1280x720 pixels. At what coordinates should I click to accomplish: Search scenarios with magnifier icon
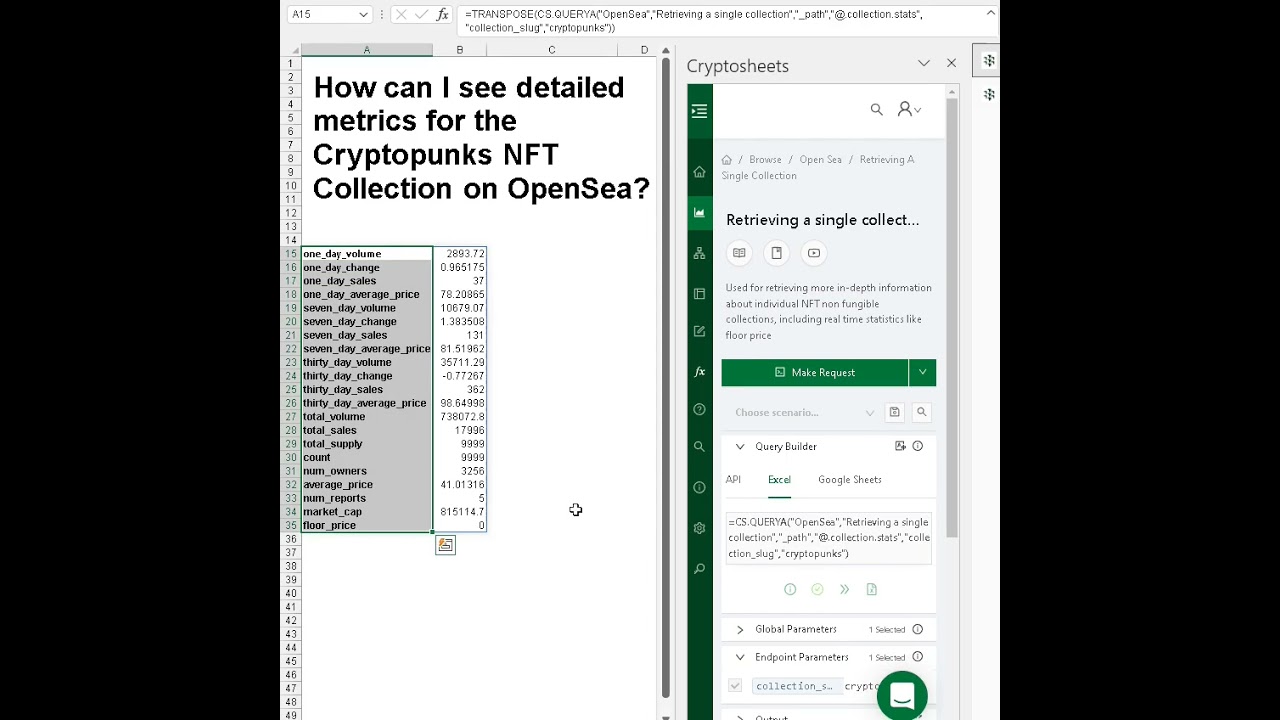(921, 412)
